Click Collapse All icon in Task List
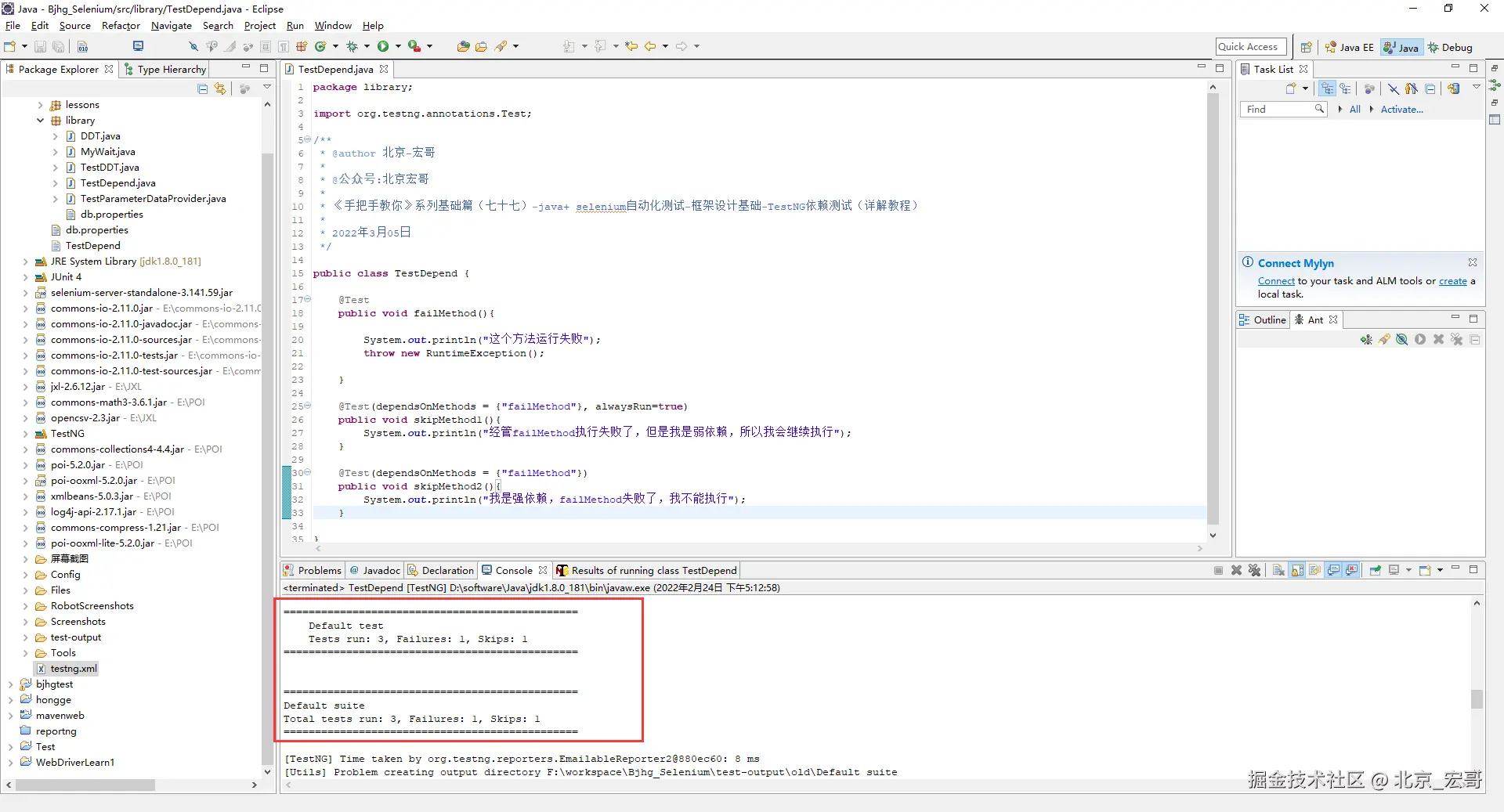This screenshot has width=1504, height=812. pyautogui.click(x=1430, y=88)
